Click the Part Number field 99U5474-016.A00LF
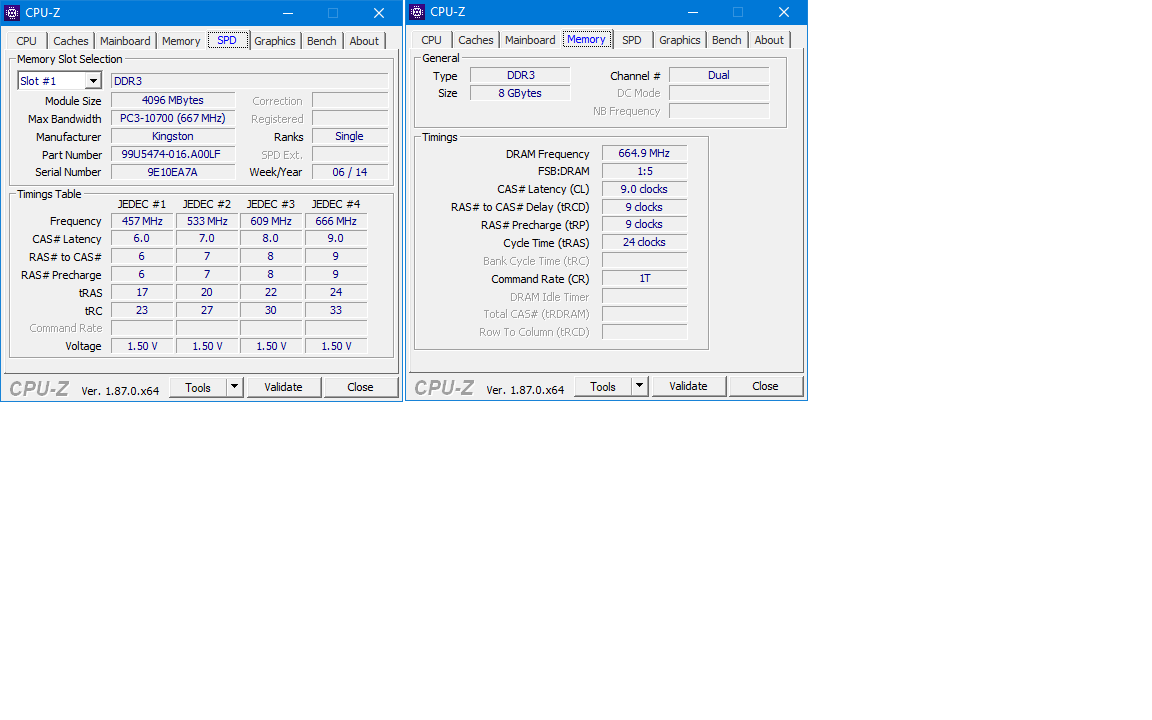This screenshot has height=720, width=1152. point(172,155)
